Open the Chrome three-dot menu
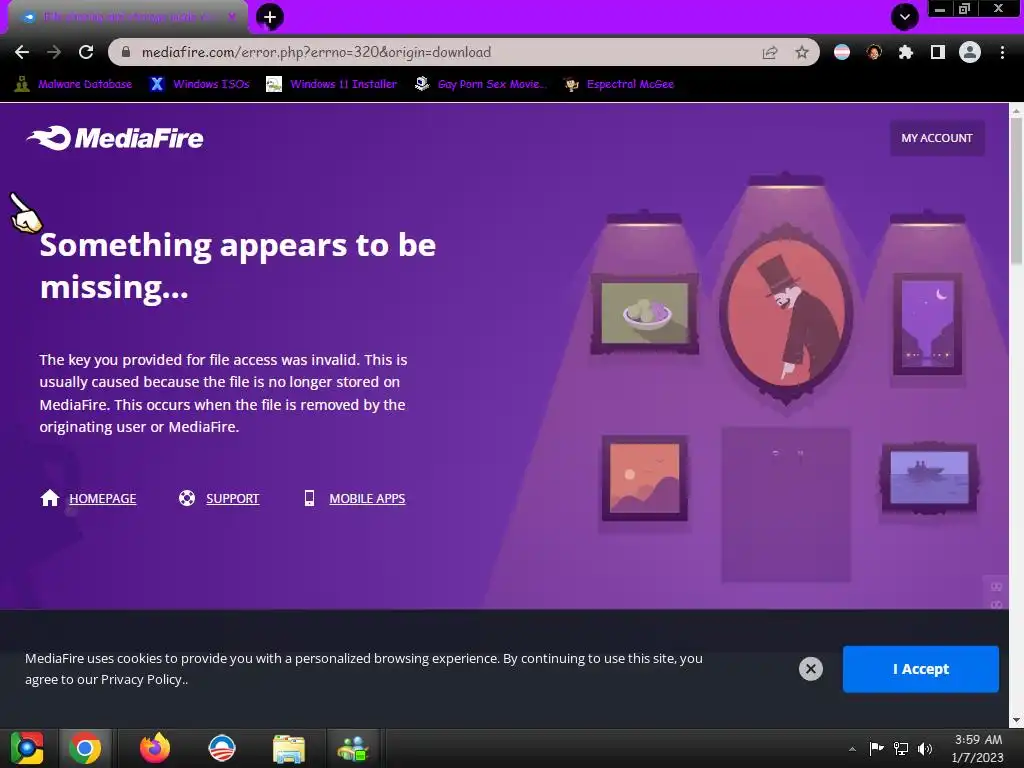Image resolution: width=1024 pixels, height=768 pixels. point(1002,52)
